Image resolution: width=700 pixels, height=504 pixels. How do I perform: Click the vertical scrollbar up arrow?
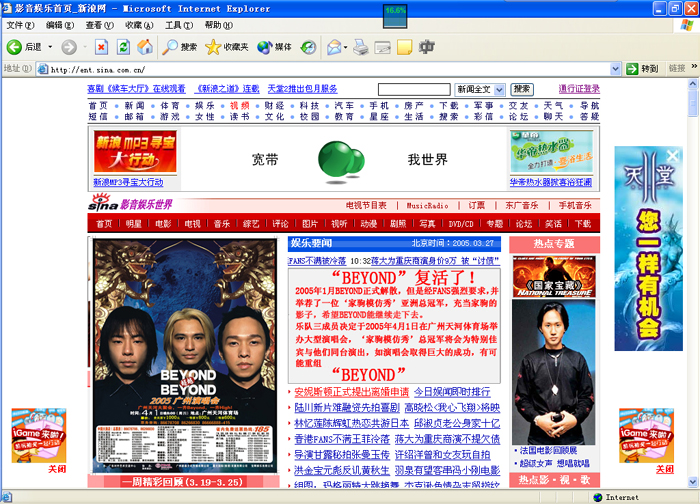point(692,83)
